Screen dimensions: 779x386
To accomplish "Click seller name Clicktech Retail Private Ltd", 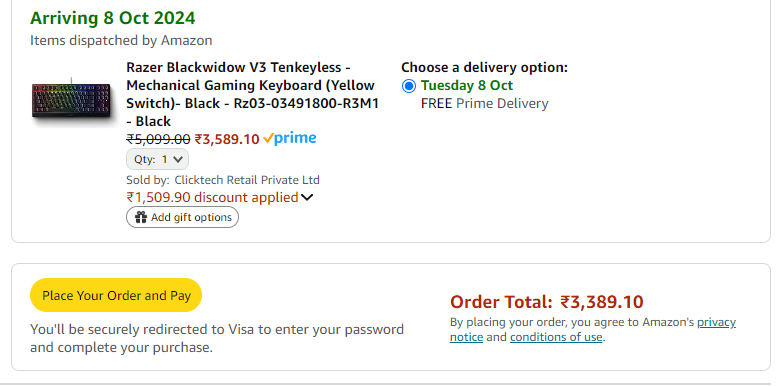I will point(247,180).
